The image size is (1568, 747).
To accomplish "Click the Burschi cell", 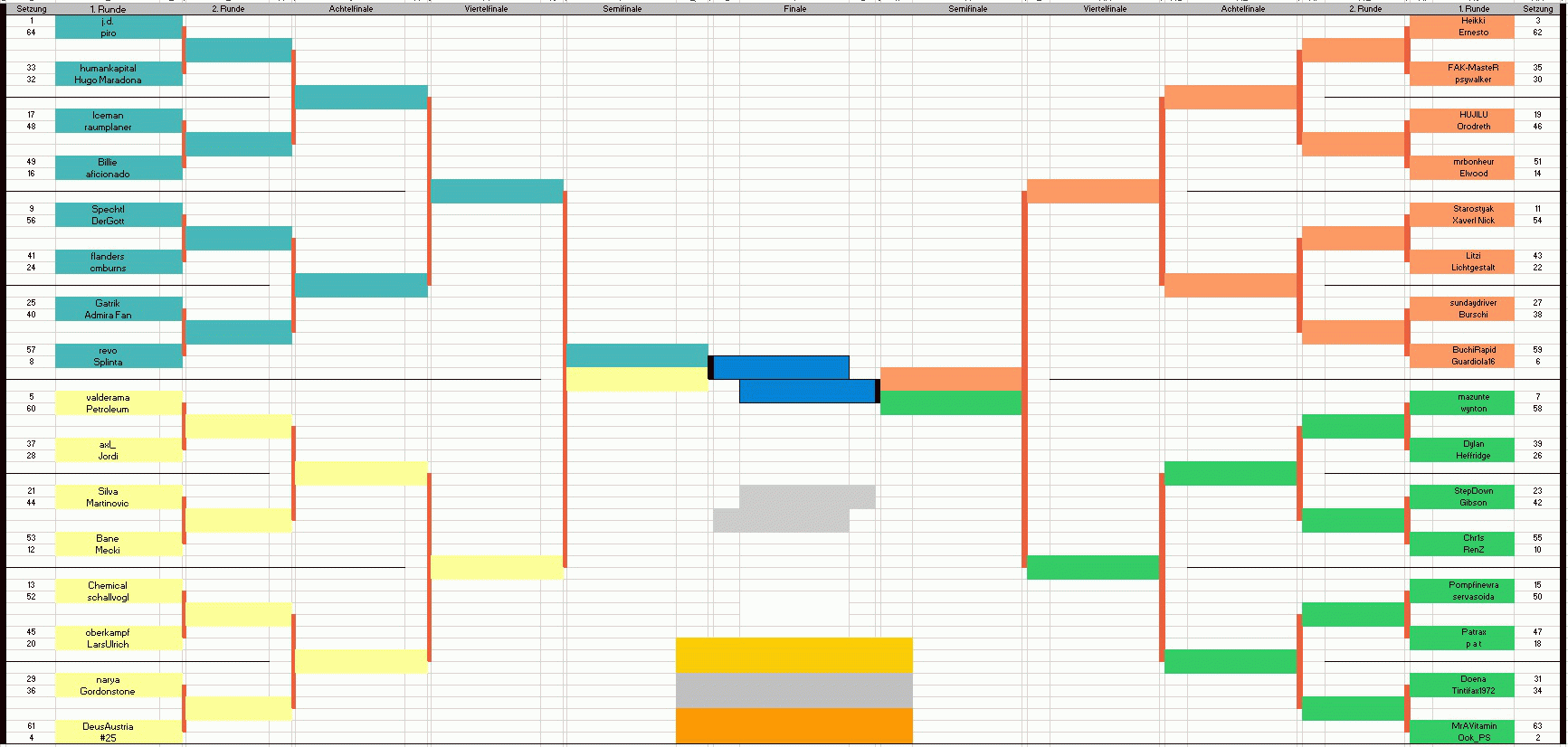I will pyautogui.click(x=1461, y=315).
